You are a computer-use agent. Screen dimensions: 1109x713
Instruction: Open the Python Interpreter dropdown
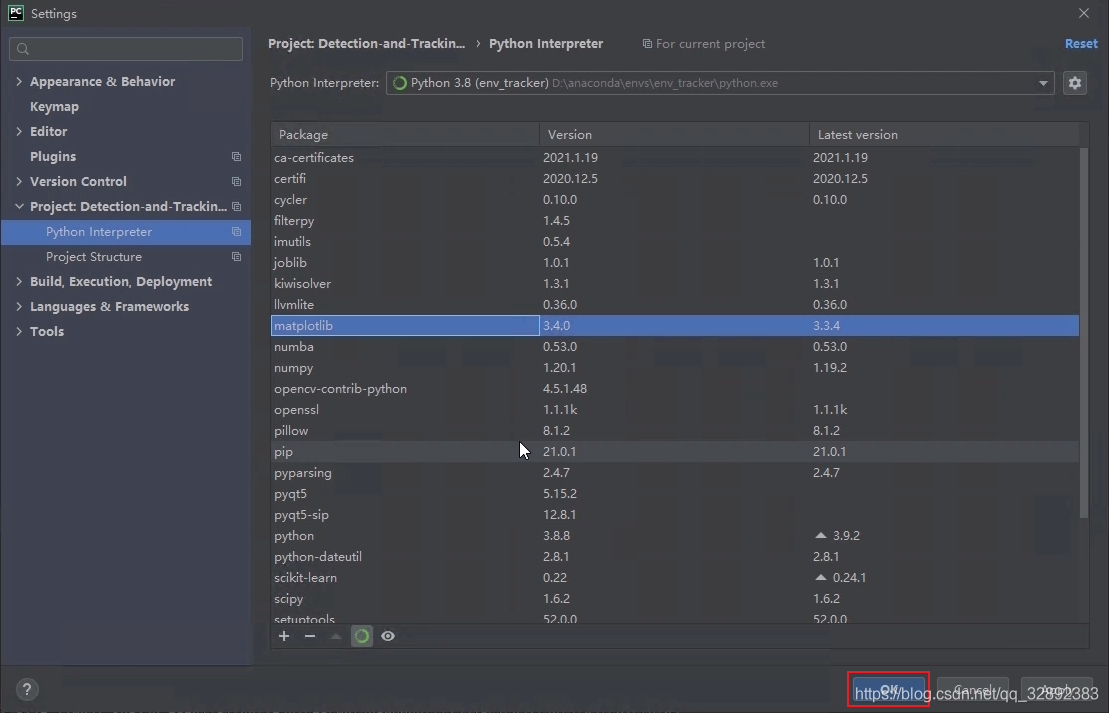pos(1043,83)
